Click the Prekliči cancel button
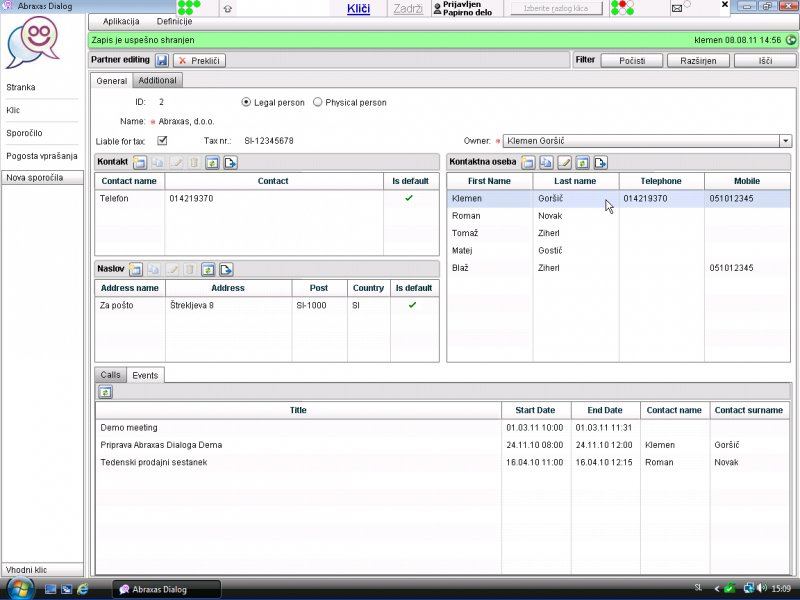 click(199, 61)
